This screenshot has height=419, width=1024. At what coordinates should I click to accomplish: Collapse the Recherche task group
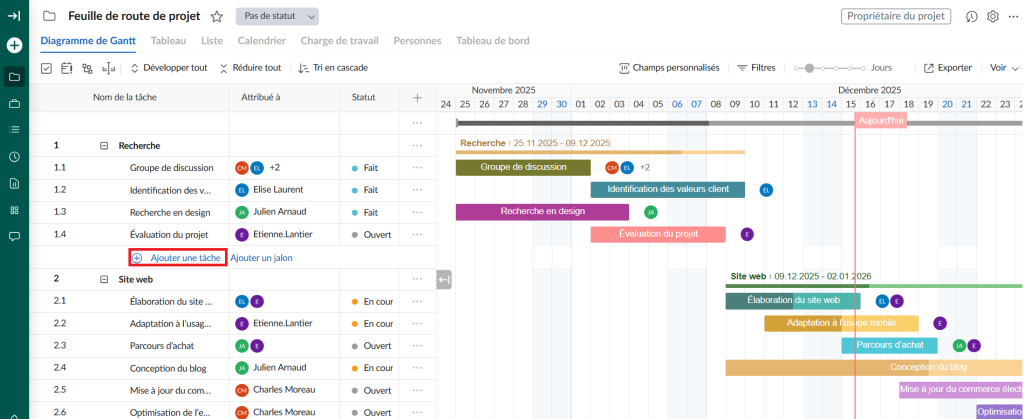(x=104, y=145)
